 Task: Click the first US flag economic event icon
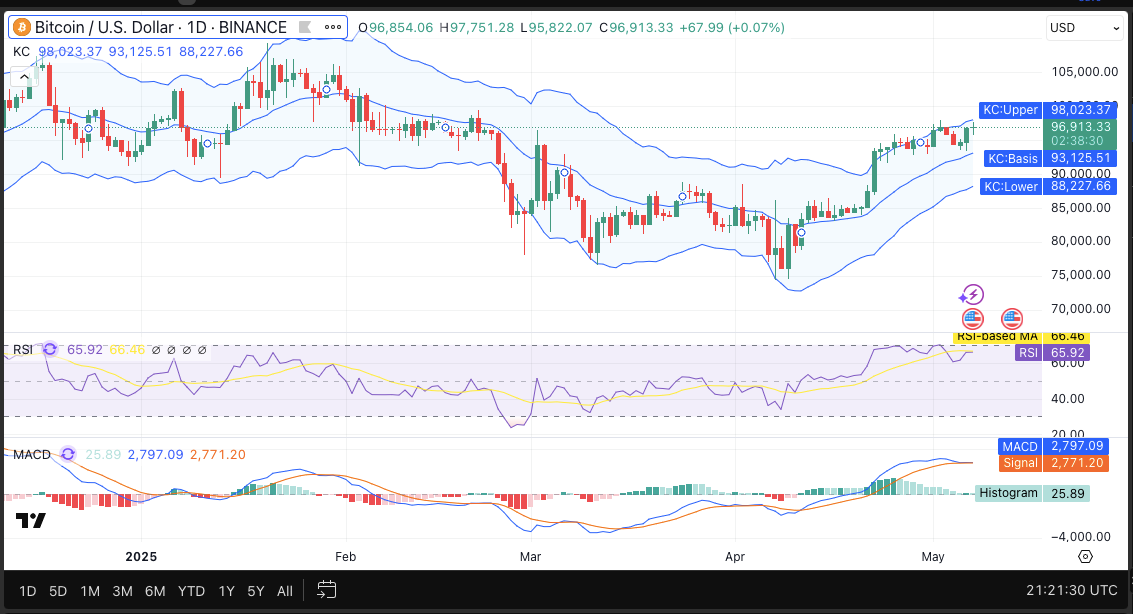pyautogui.click(x=973, y=318)
